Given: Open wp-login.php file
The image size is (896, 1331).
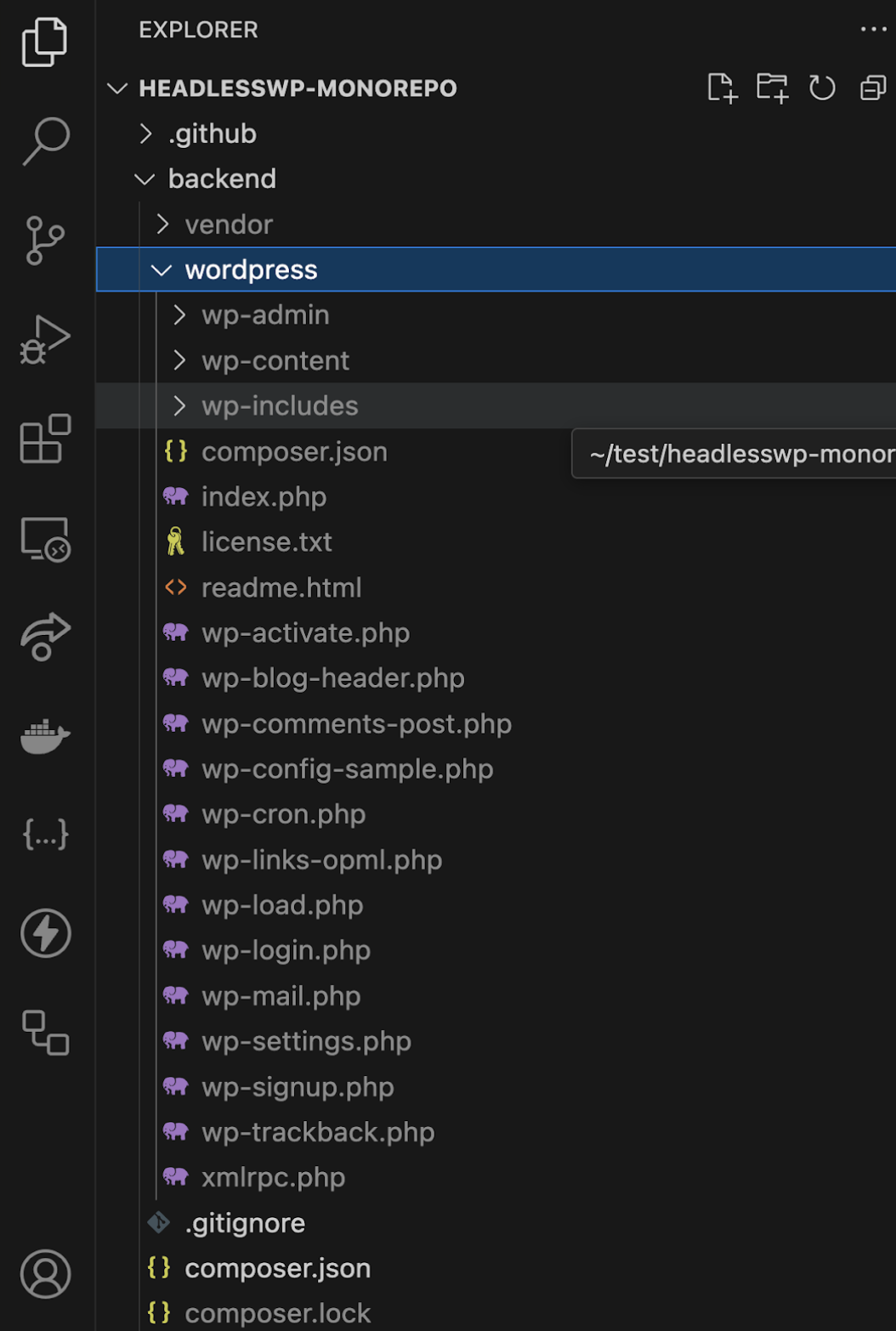Looking at the screenshot, I should [285, 950].
